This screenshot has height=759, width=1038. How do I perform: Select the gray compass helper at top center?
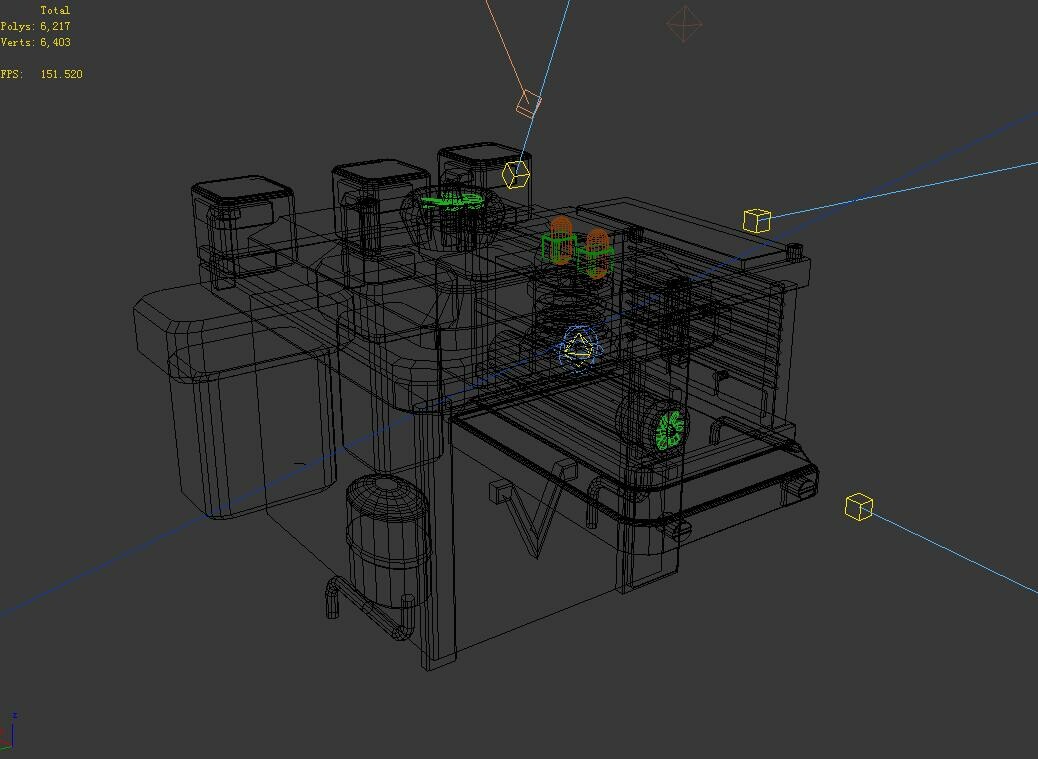pos(685,24)
